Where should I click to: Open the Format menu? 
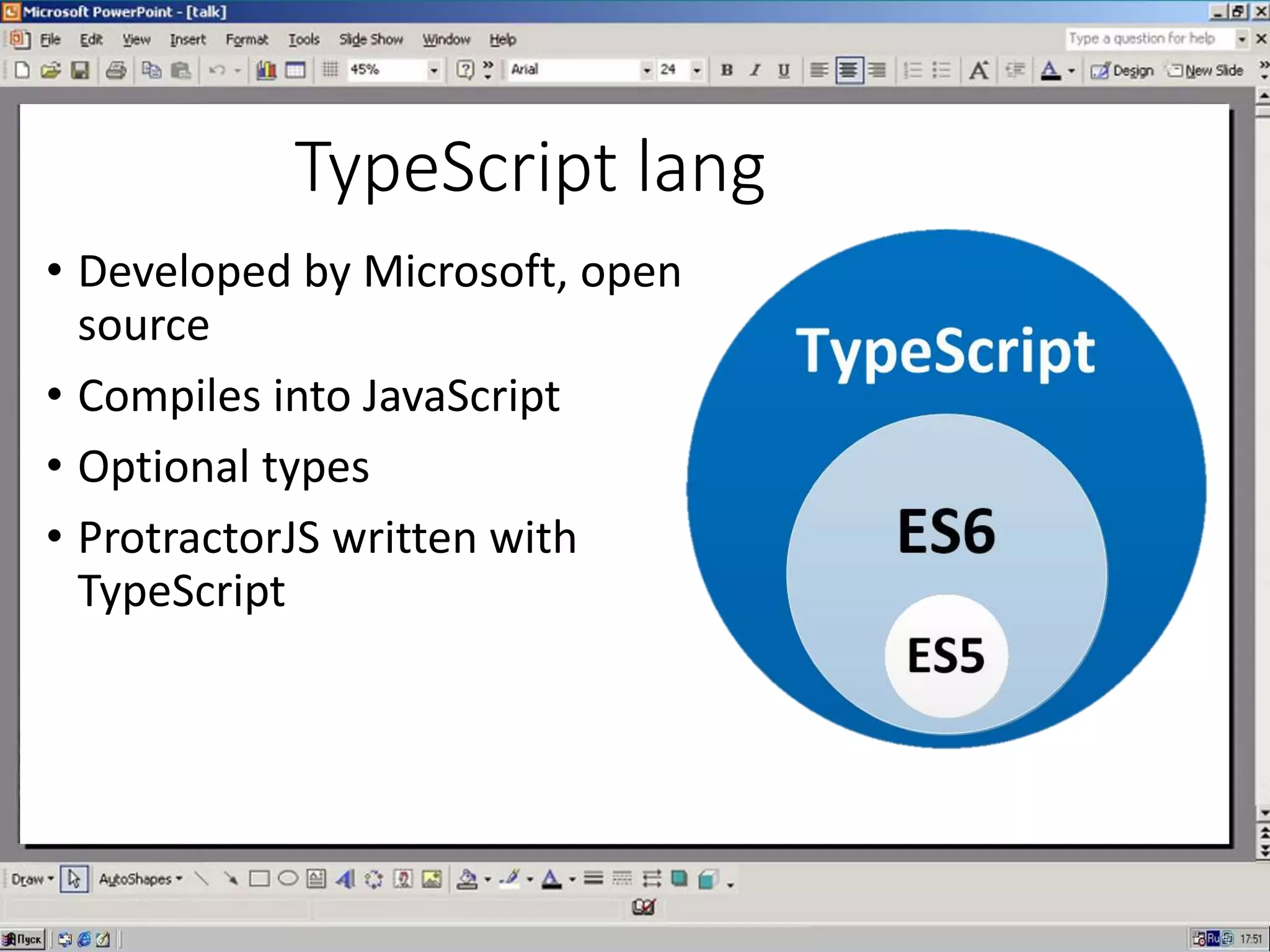coord(247,40)
